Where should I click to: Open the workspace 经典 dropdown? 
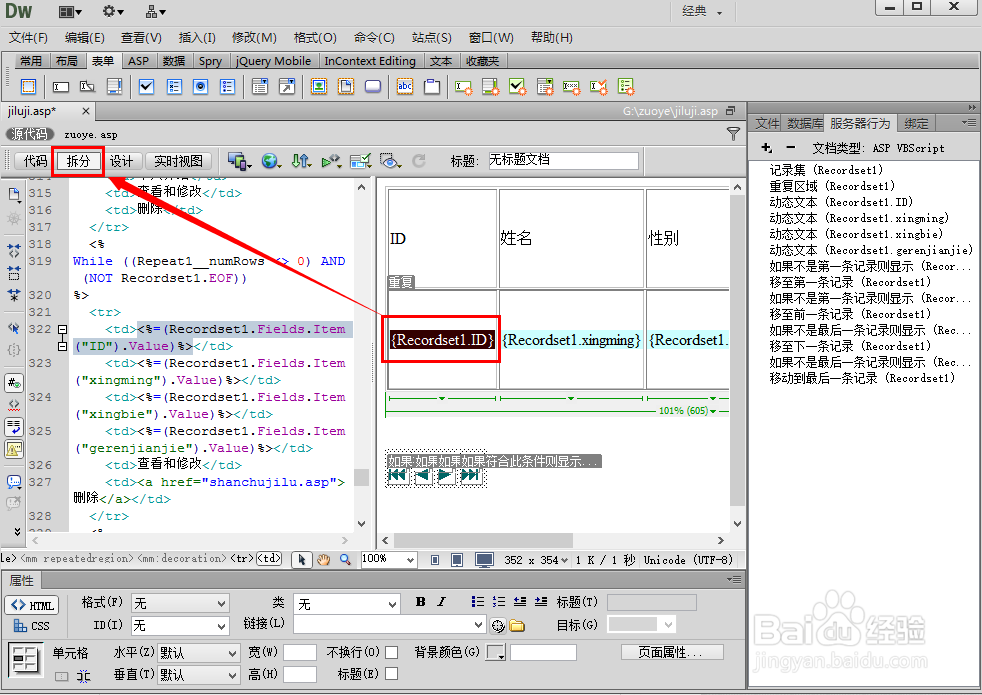pyautogui.click(x=701, y=11)
